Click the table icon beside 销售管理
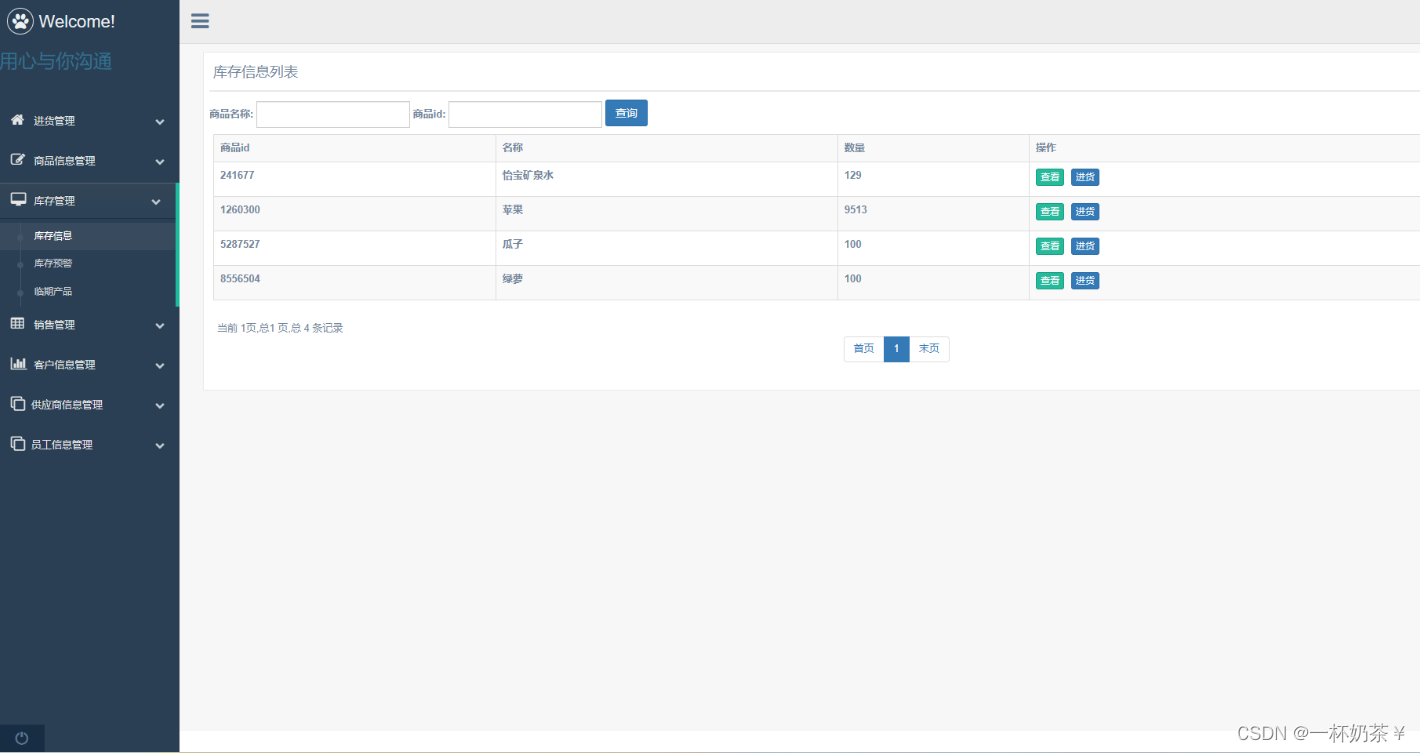 17,324
